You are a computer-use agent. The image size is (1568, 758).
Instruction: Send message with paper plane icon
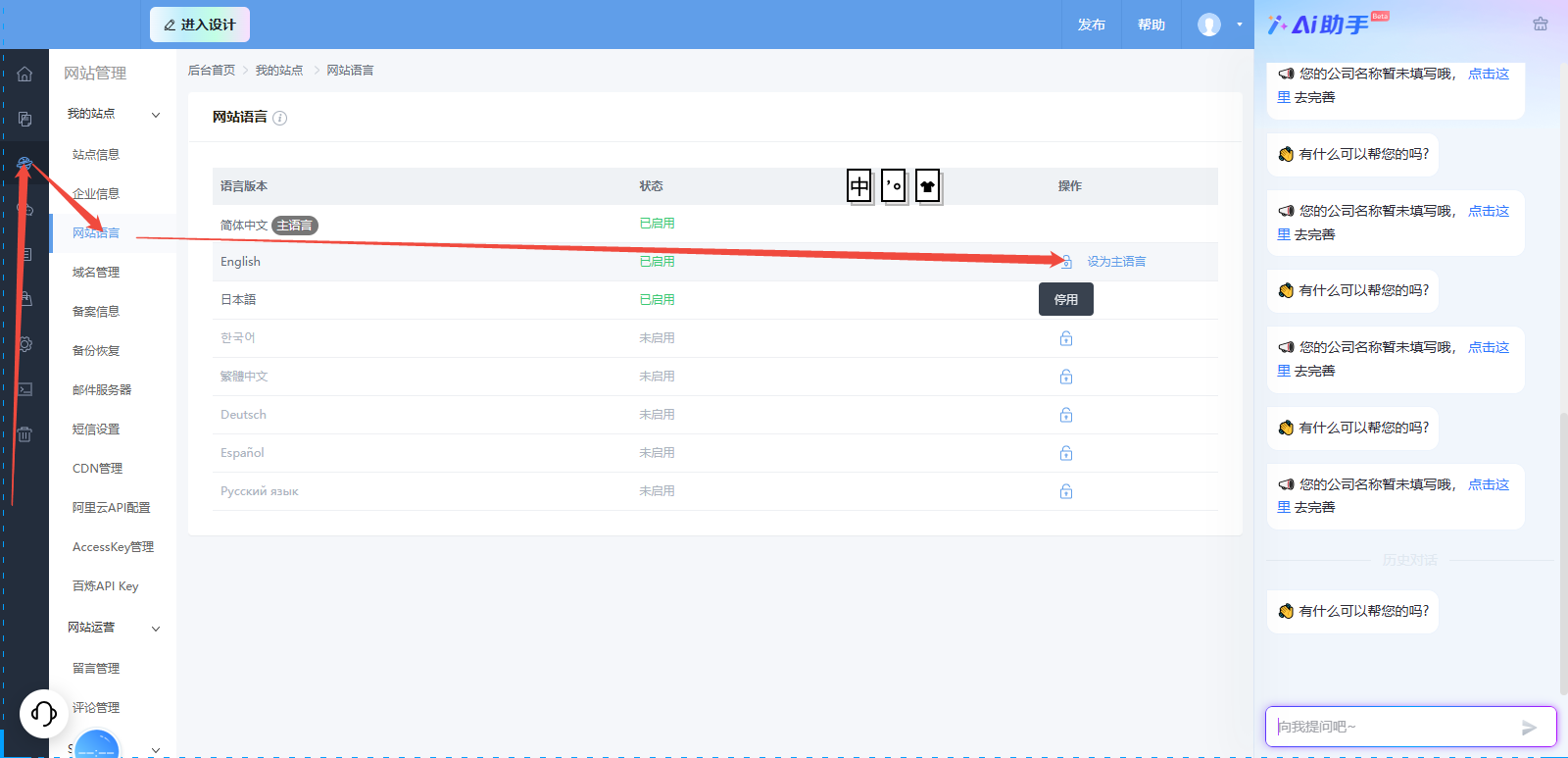pos(1529,728)
